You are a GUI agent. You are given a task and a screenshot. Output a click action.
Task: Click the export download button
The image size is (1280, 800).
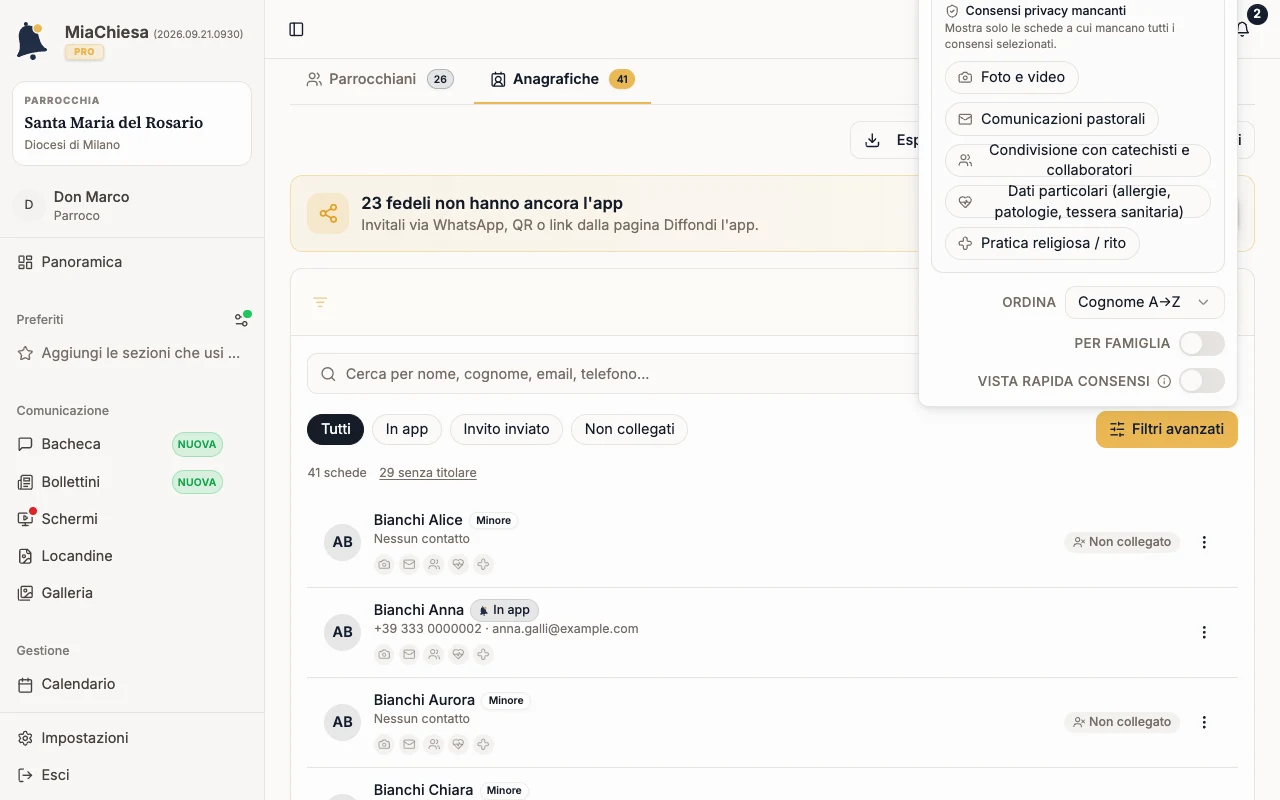point(885,140)
